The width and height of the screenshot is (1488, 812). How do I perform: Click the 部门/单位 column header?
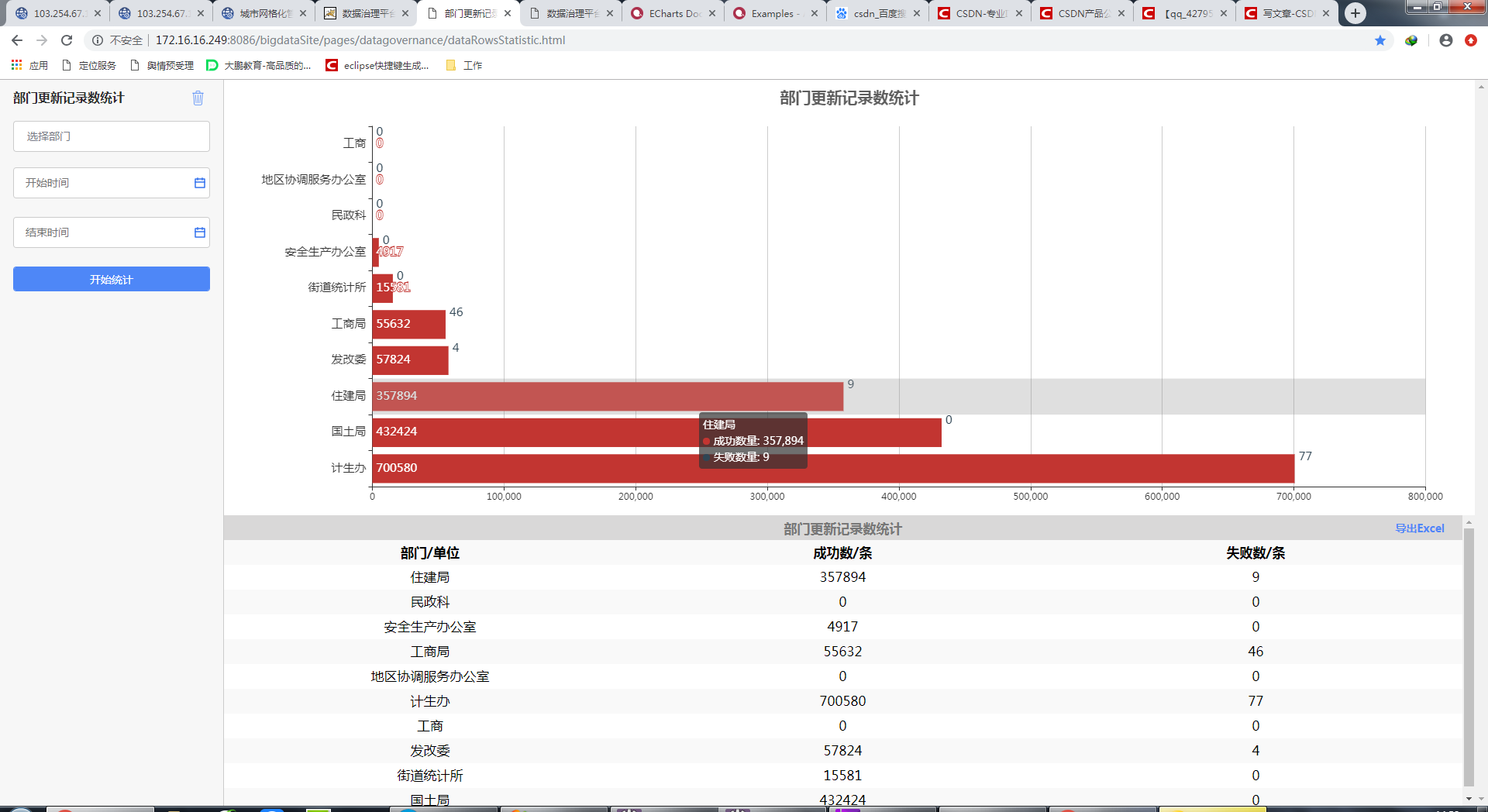click(x=430, y=553)
